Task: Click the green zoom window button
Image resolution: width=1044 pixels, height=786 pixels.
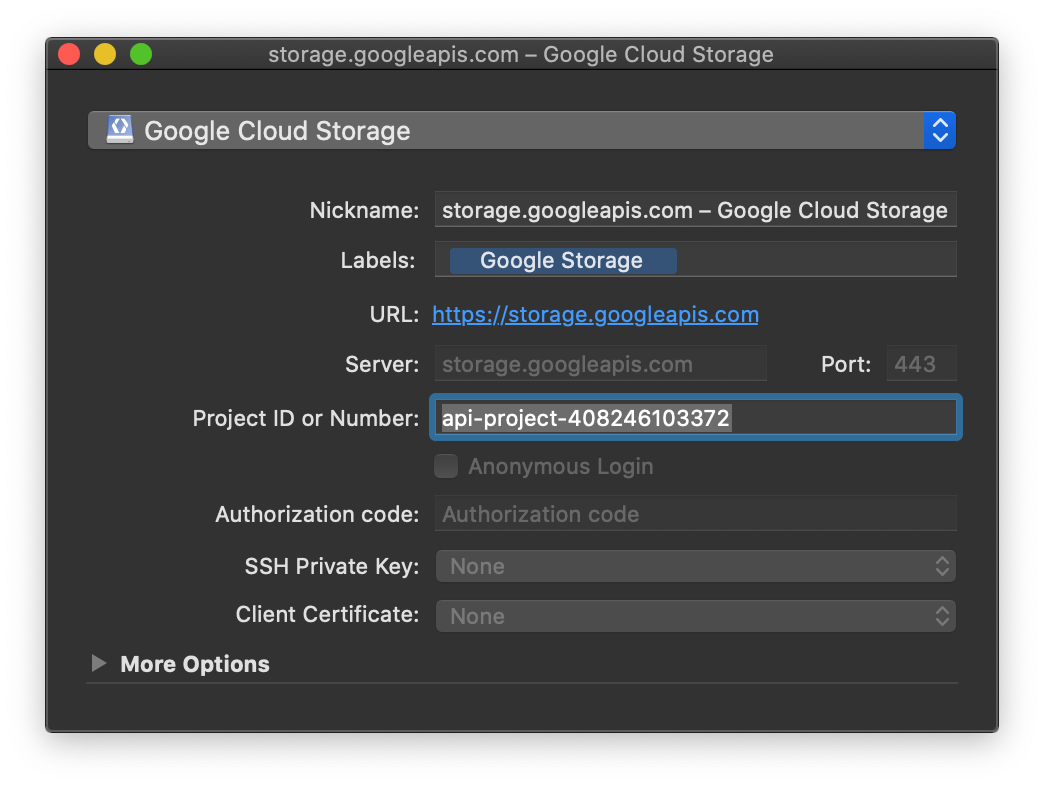Action: pyautogui.click(x=141, y=54)
